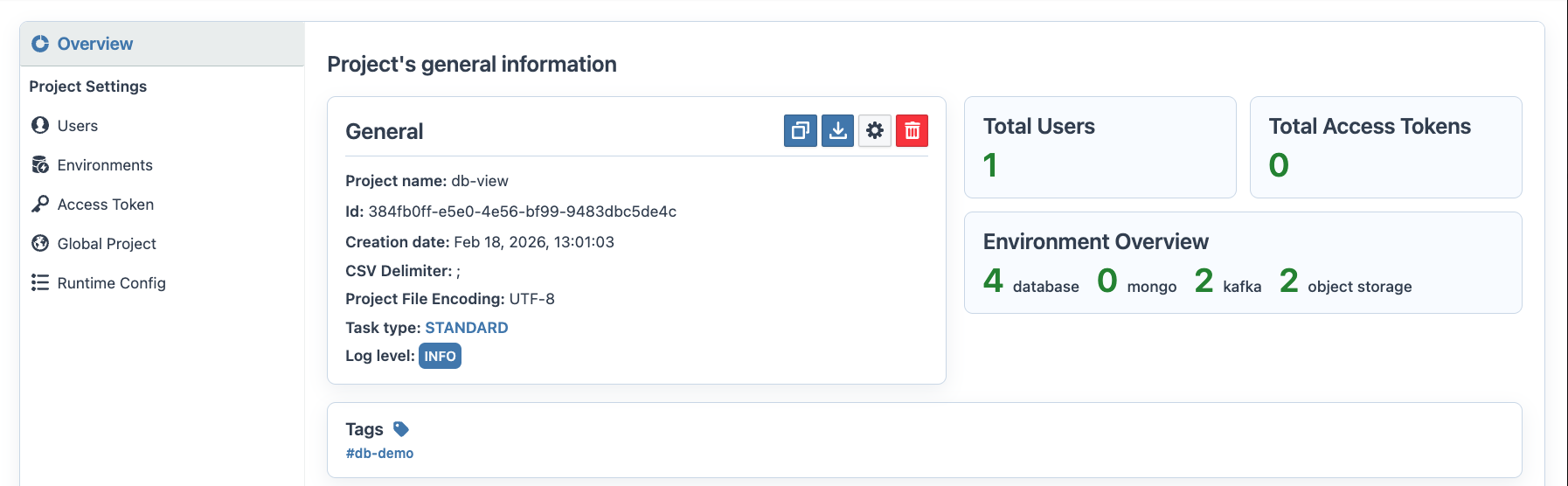Screen dimensions: 1568x486
Task: Click the STANDARD task type link
Action: 466,328
